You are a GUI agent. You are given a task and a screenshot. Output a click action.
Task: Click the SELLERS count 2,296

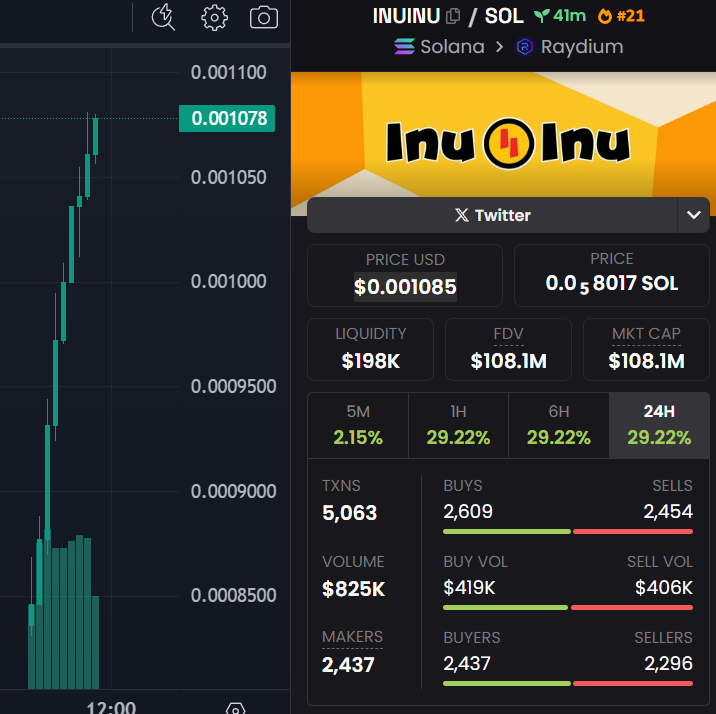[x=669, y=663]
